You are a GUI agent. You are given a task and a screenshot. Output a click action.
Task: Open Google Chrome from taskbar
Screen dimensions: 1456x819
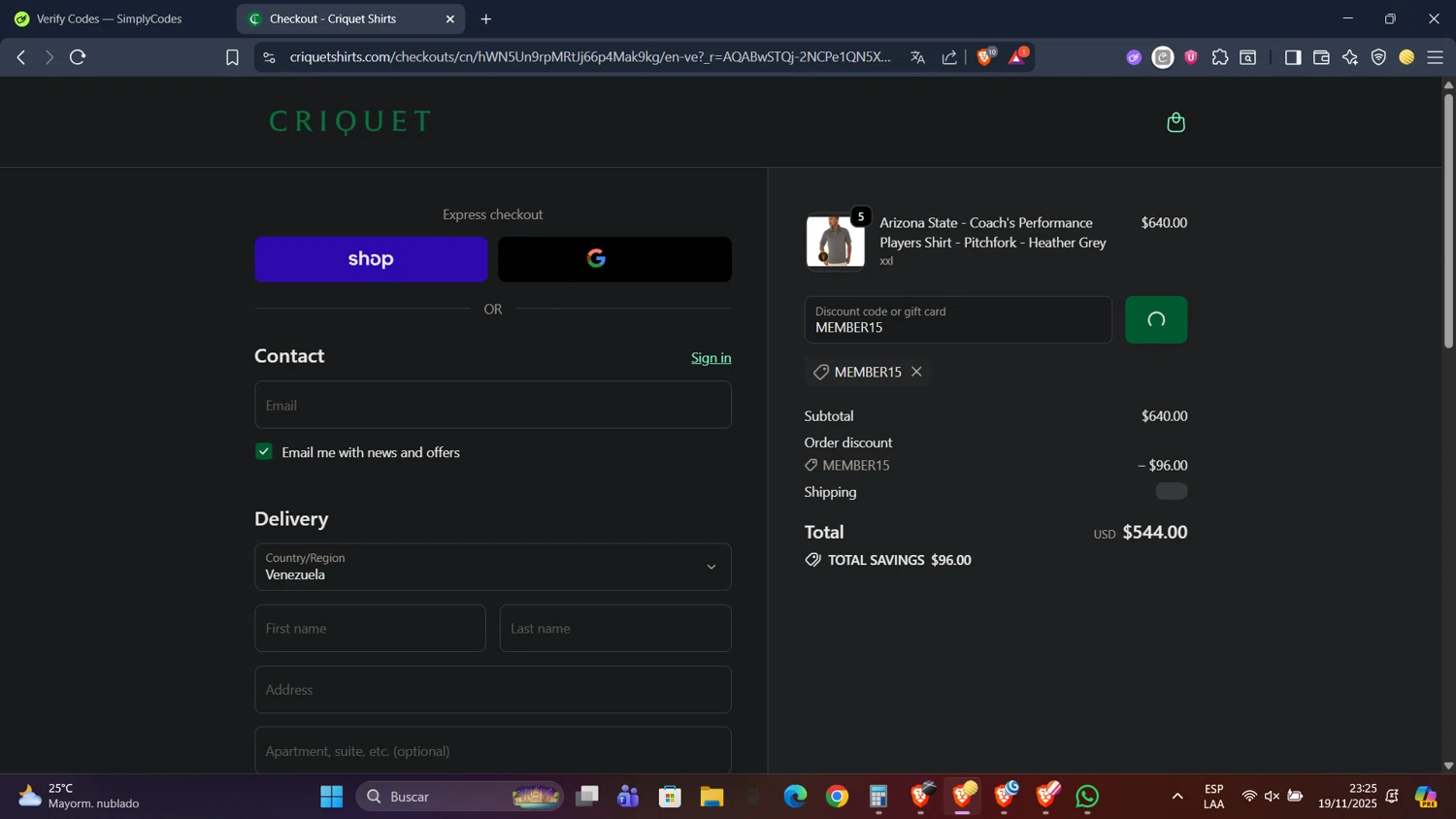(x=837, y=797)
